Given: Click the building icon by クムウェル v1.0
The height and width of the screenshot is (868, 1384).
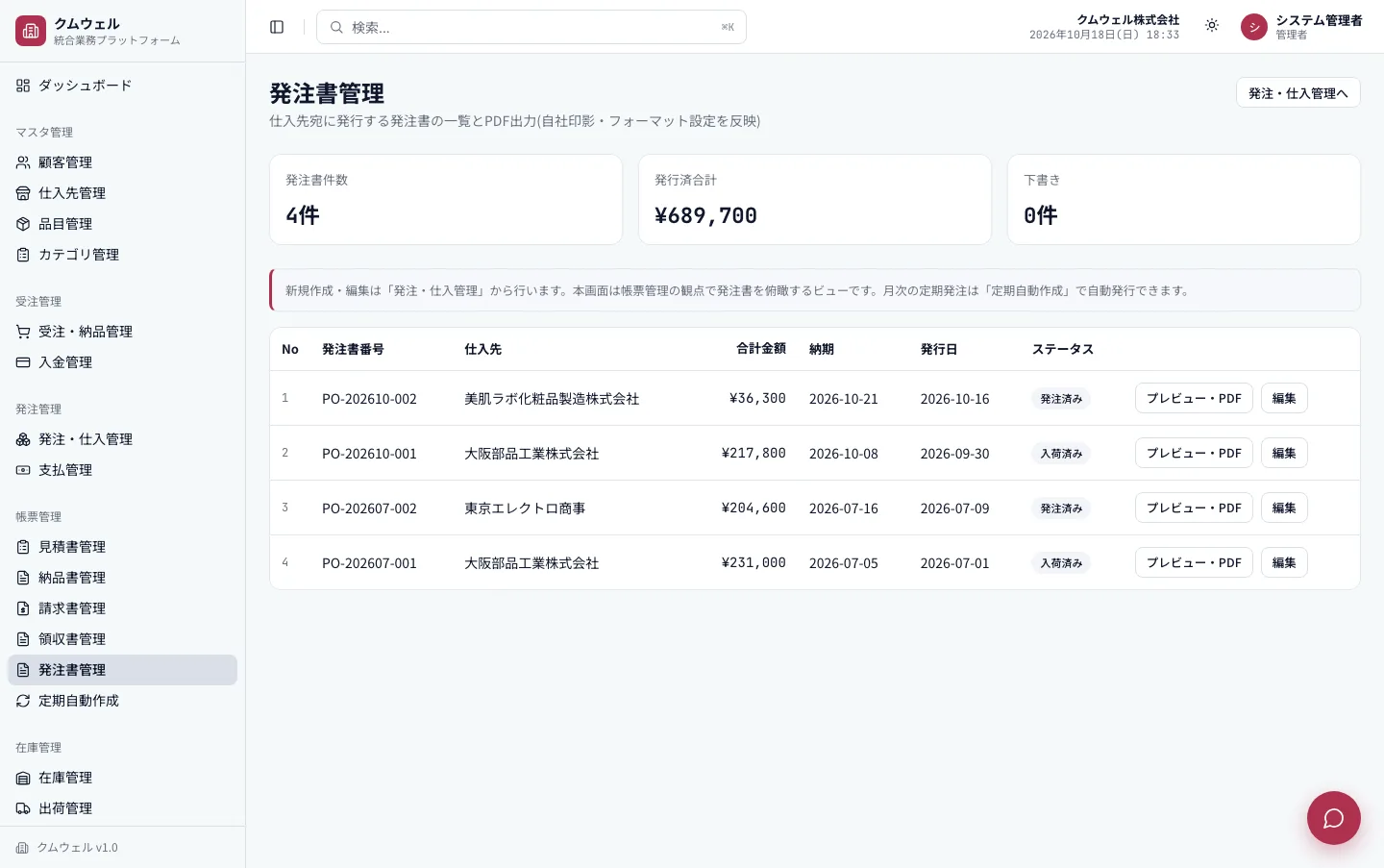Looking at the screenshot, I should 22,848.
